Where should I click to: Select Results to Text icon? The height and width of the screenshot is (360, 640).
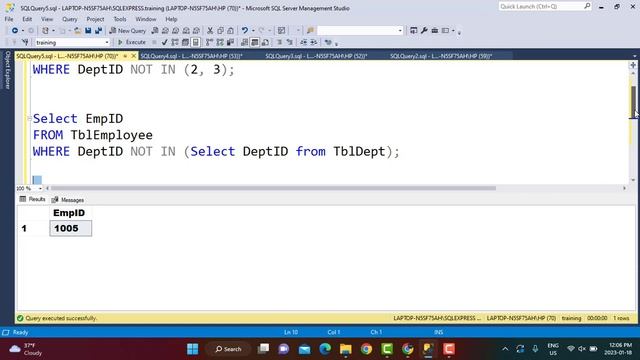tap(244, 42)
